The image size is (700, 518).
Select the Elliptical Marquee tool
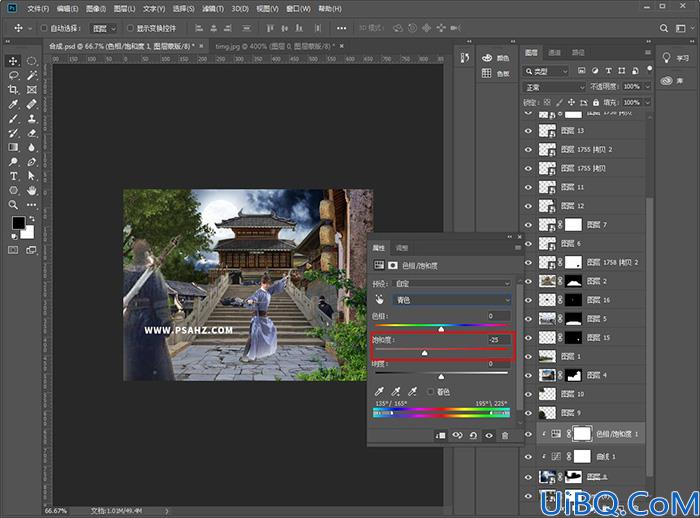click(31, 61)
